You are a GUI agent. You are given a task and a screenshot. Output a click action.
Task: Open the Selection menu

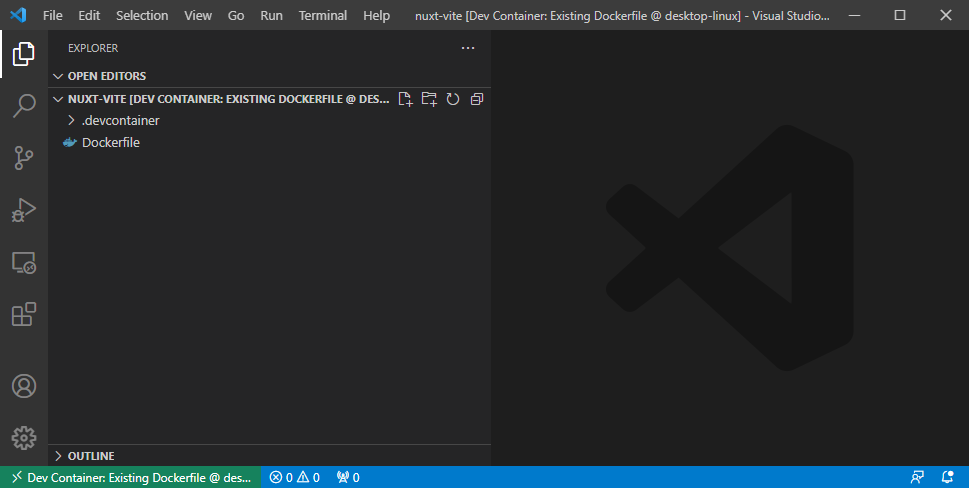pos(142,15)
